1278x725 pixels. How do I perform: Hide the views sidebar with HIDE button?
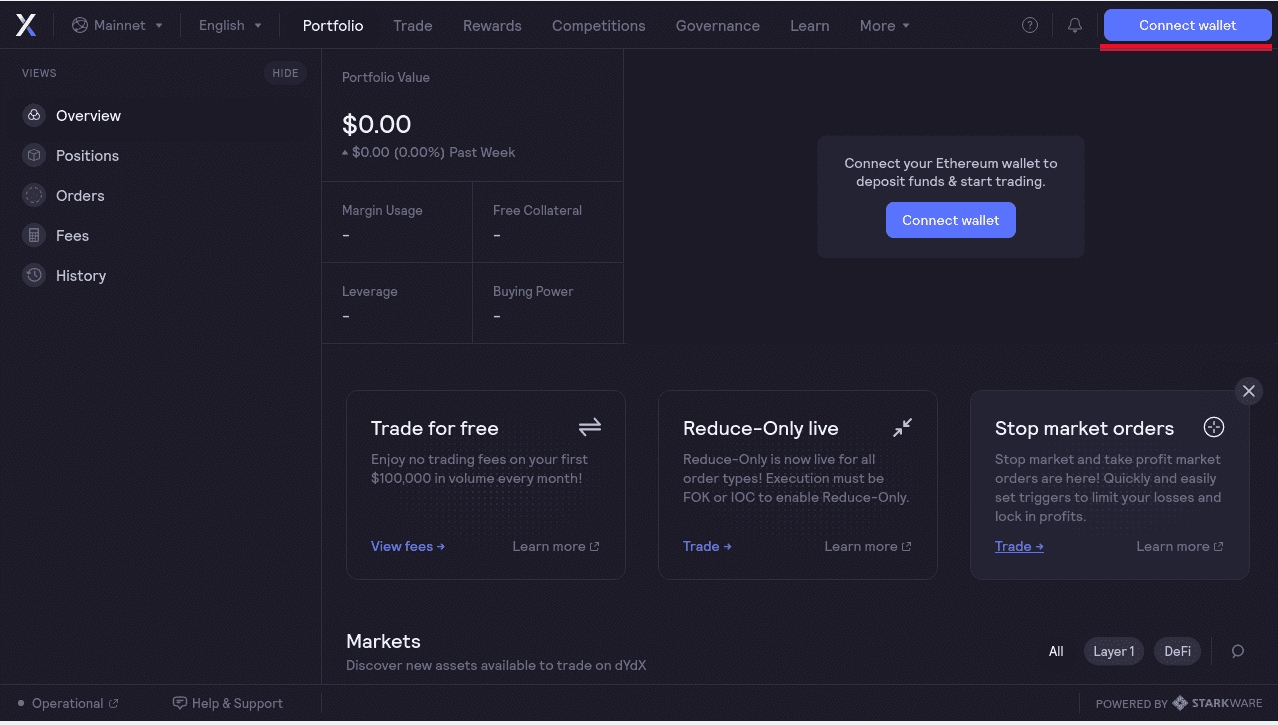click(x=286, y=73)
